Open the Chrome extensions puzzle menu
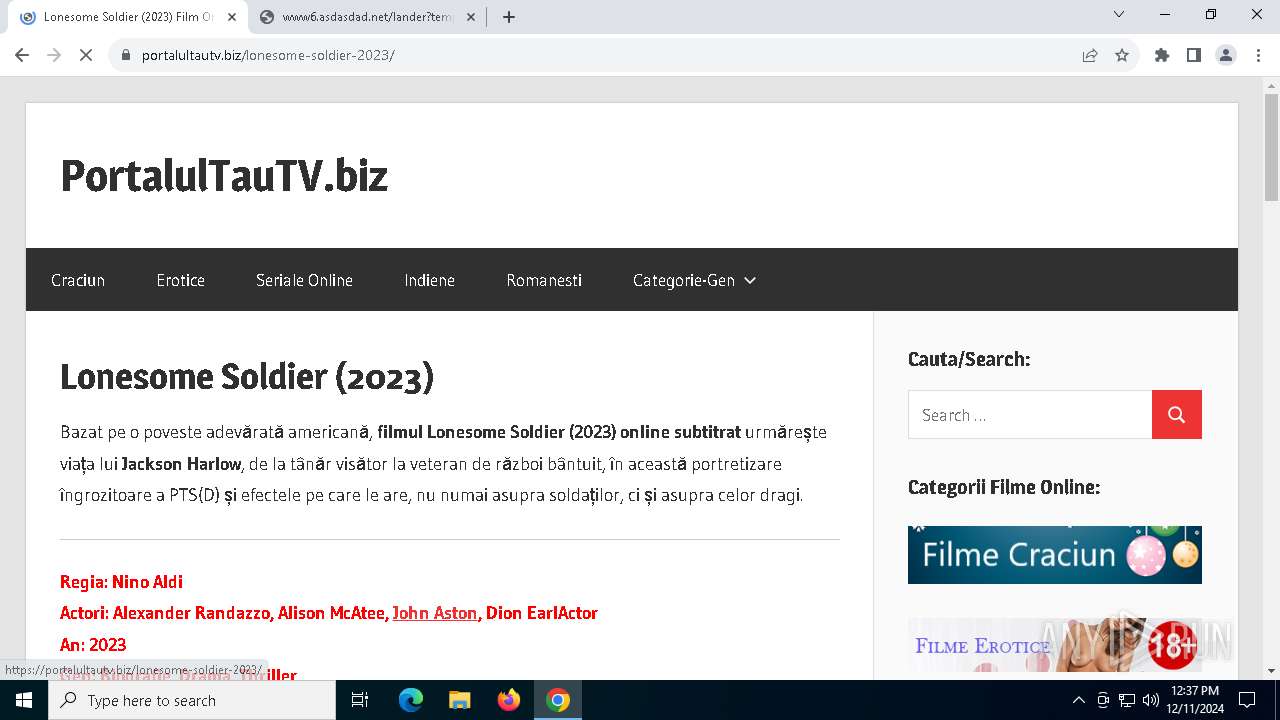Image resolution: width=1280 pixels, height=720 pixels. coord(1162,55)
